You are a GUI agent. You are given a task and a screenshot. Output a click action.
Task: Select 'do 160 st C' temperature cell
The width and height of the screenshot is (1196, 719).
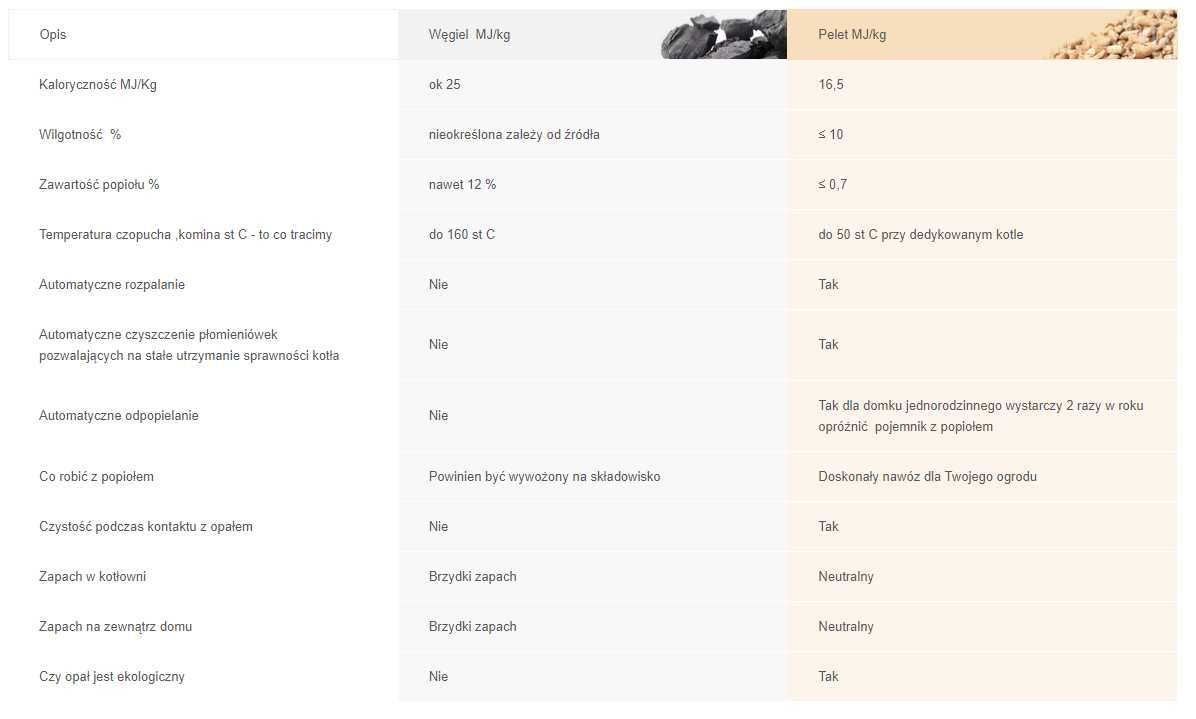coord(461,235)
